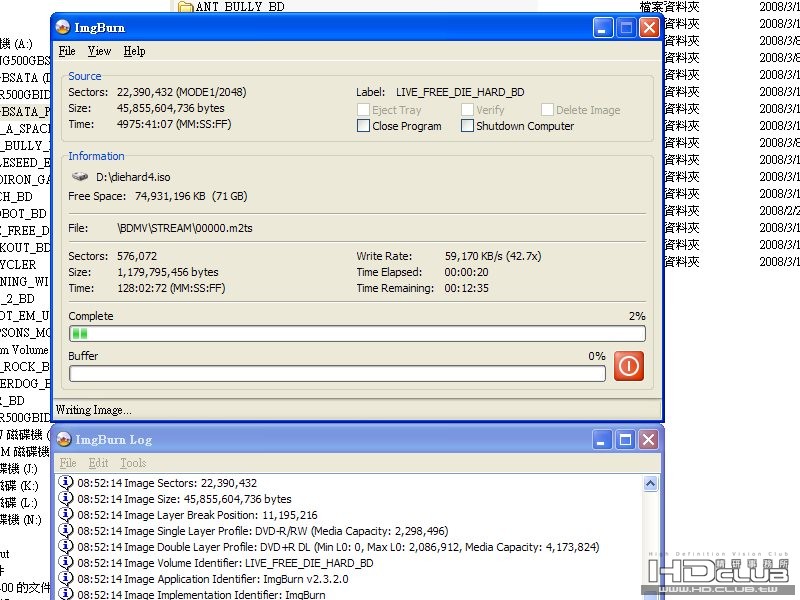
Task: Select the (J:) drive in Explorer tree
Action: (19, 468)
